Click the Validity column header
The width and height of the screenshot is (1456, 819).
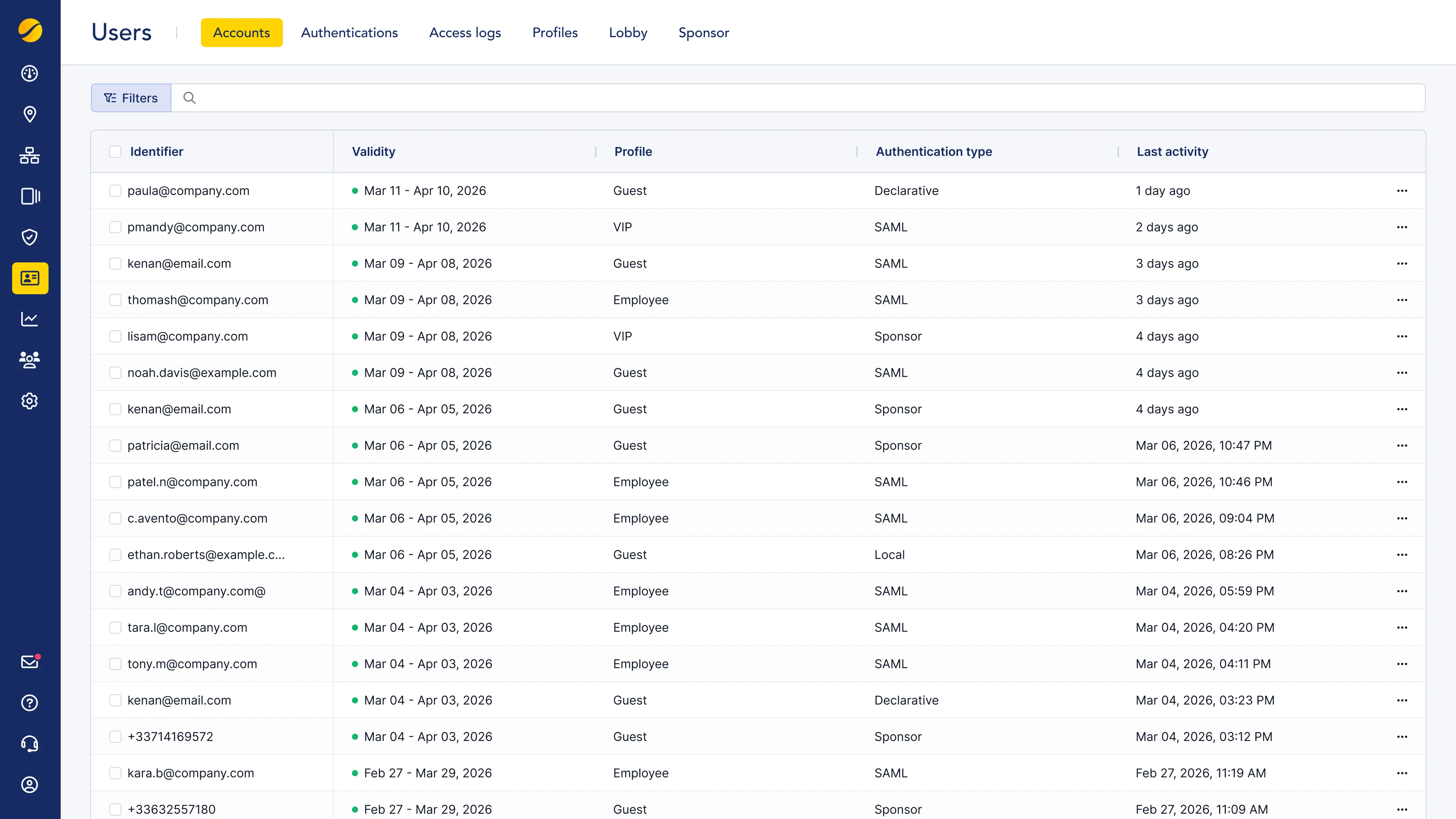tap(373, 152)
